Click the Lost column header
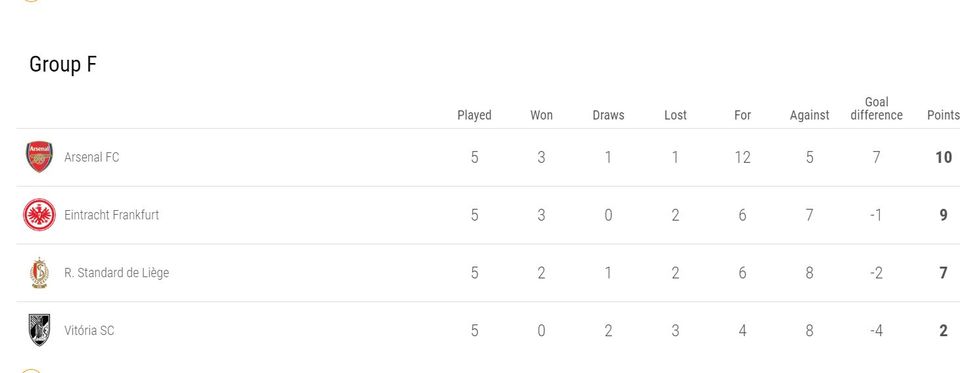The width and height of the screenshot is (960, 373). tap(675, 115)
